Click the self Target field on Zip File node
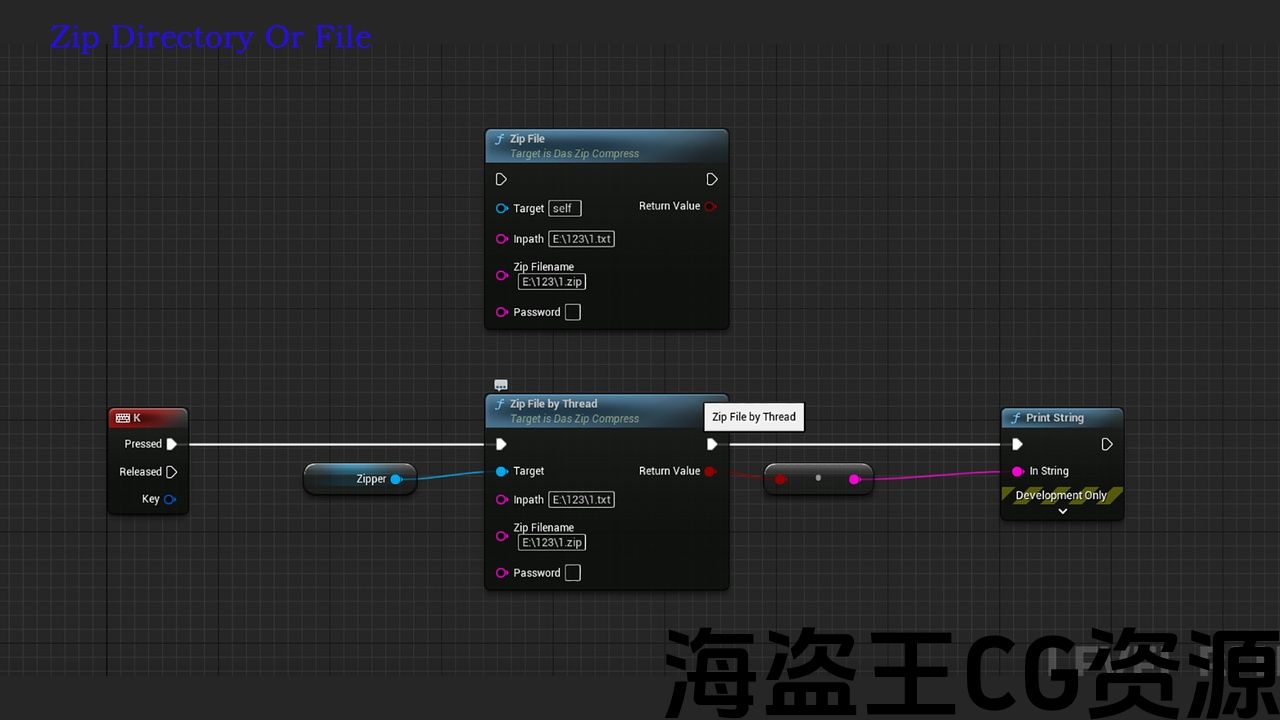Image resolution: width=1280 pixels, height=720 pixels. [564, 208]
